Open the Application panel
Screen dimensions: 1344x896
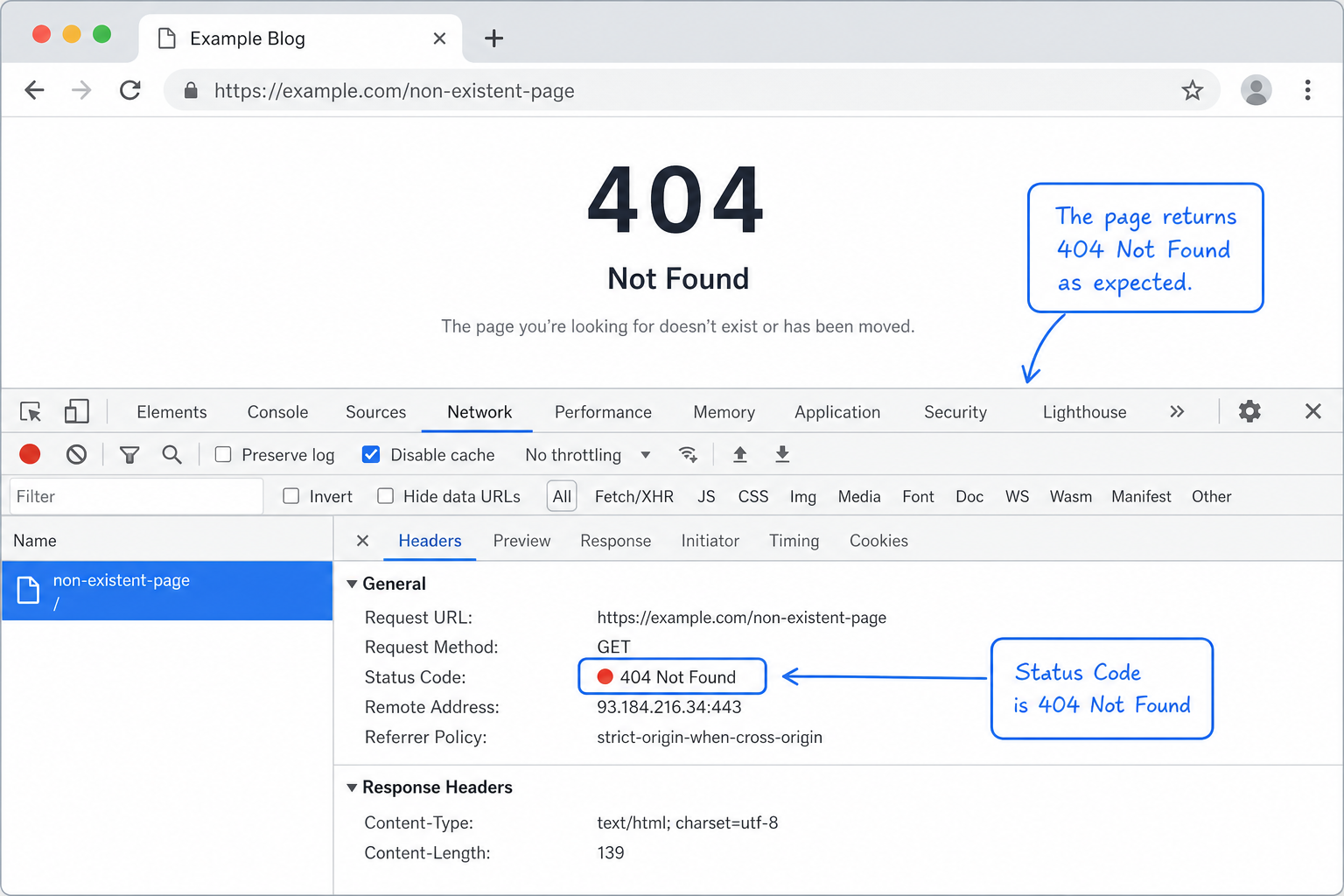pyautogui.click(x=837, y=412)
